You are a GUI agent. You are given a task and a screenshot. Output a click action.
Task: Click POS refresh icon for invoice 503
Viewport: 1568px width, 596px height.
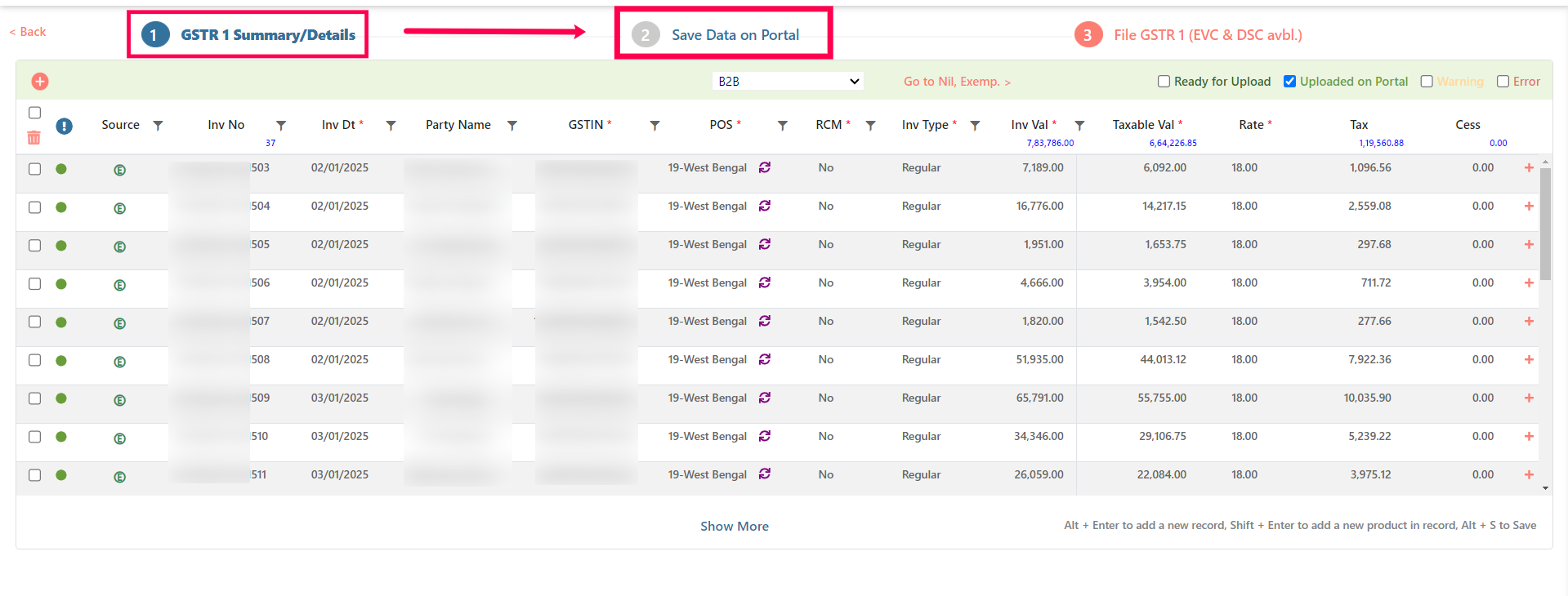(x=765, y=167)
